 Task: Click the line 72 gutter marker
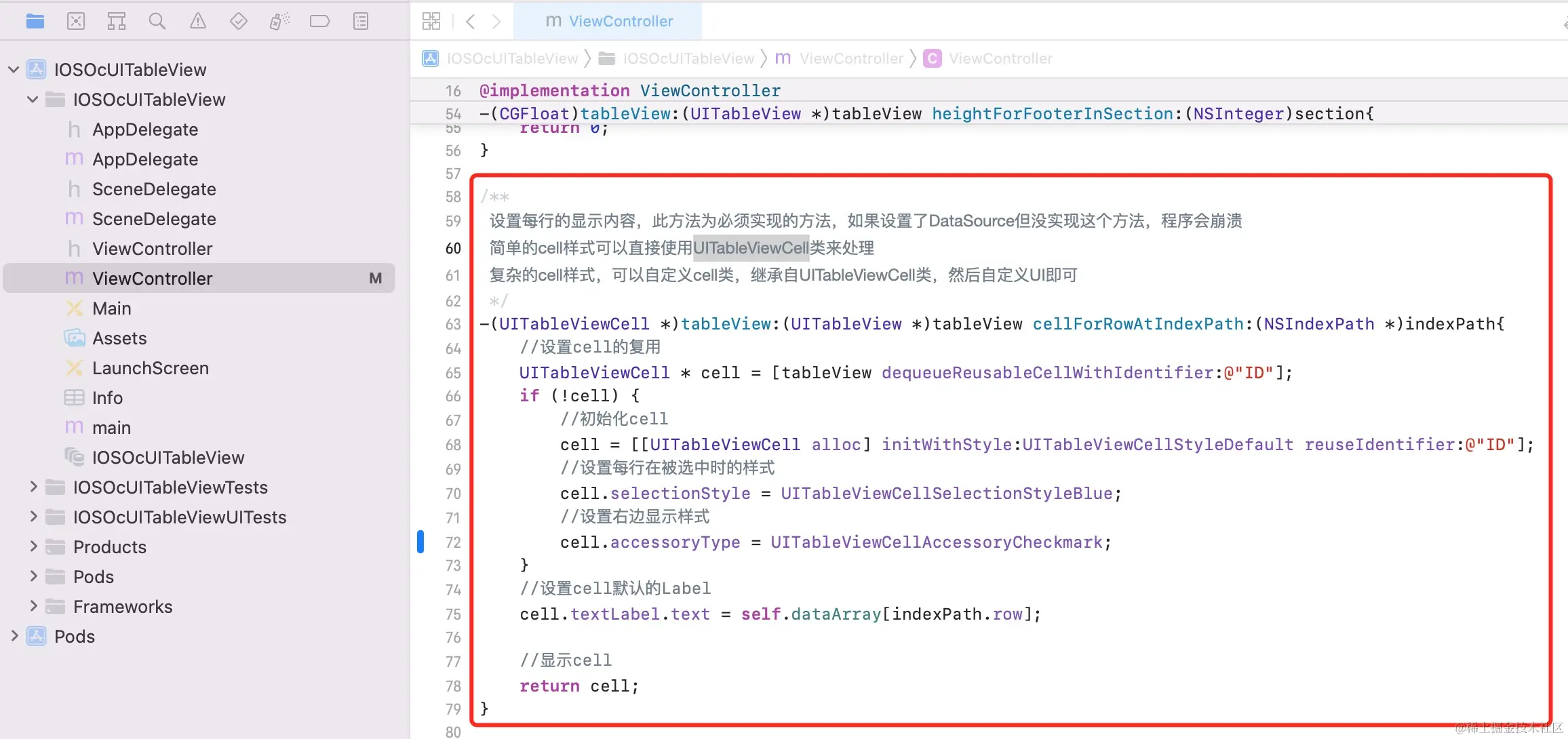(x=420, y=542)
